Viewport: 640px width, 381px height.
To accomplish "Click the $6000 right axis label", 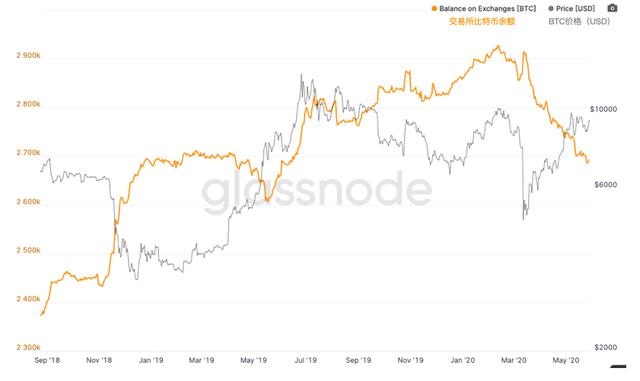I will (x=606, y=185).
